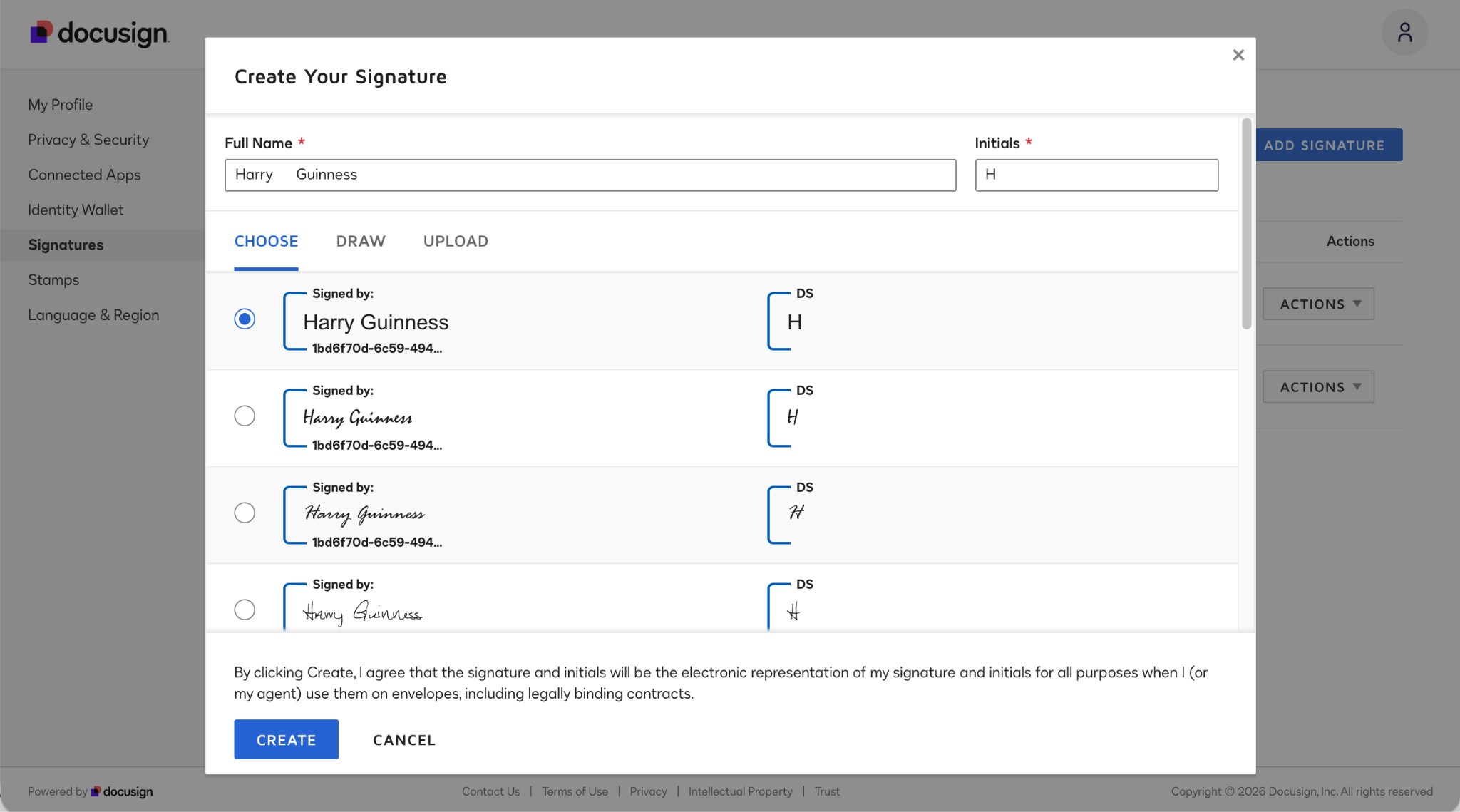Viewport: 1460px width, 812px height.
Task: Open the first ACTIONS dropdown
Action: point(1318,304)
